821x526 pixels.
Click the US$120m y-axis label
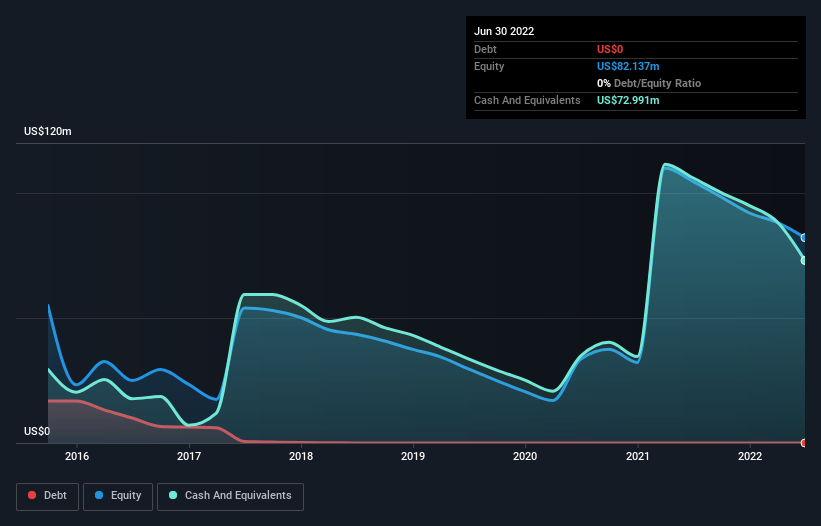click(48, 131)
